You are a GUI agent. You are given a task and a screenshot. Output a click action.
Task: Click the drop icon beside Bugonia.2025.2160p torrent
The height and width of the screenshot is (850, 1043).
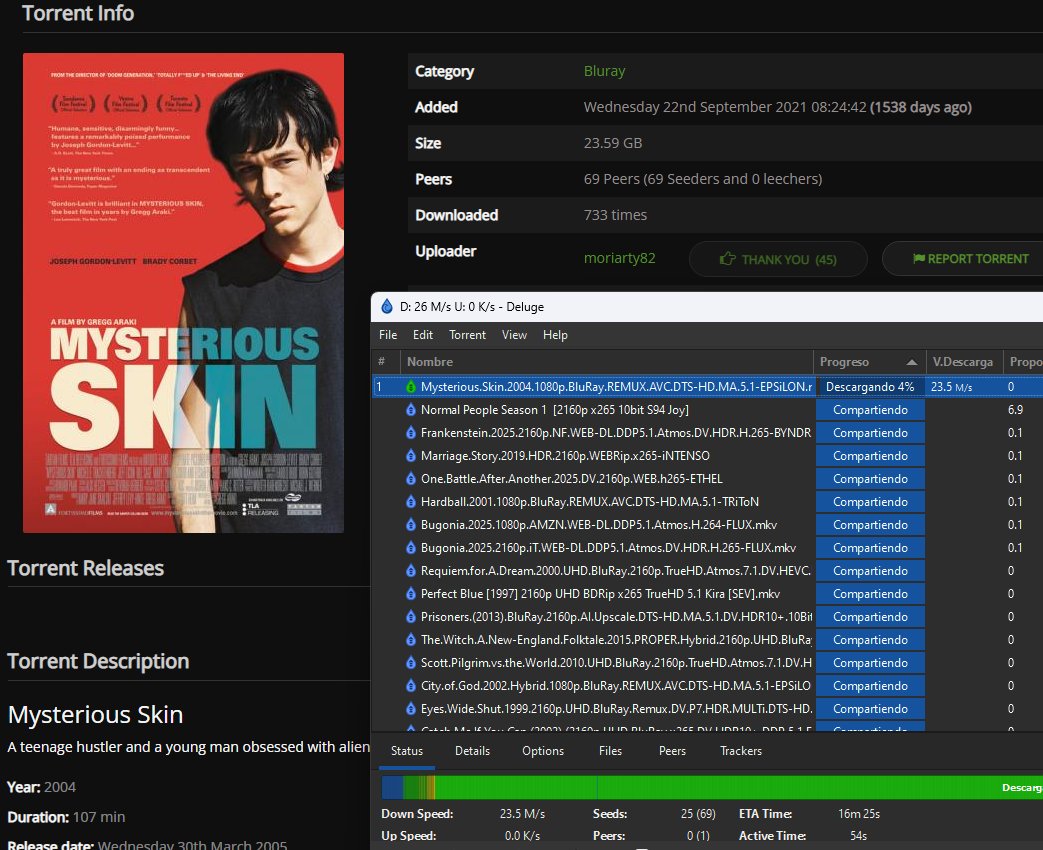(411, 547)
